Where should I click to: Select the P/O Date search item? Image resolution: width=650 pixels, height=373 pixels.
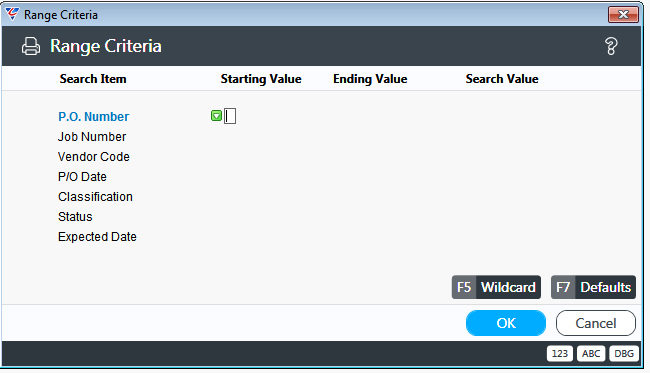pos(82,177)
